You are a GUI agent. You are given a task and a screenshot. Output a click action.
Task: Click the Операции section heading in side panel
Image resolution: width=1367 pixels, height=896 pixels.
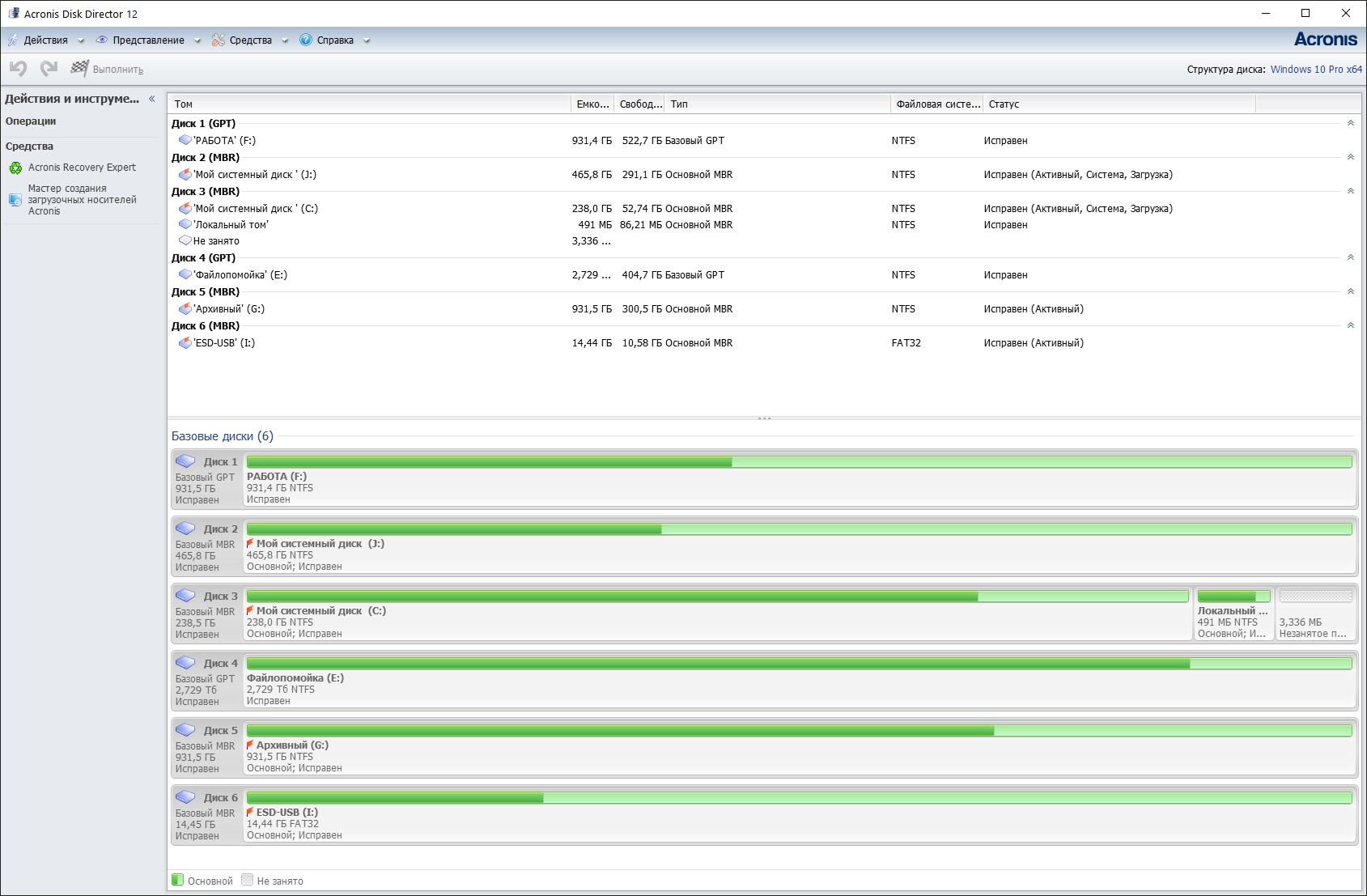pos(31,121)
